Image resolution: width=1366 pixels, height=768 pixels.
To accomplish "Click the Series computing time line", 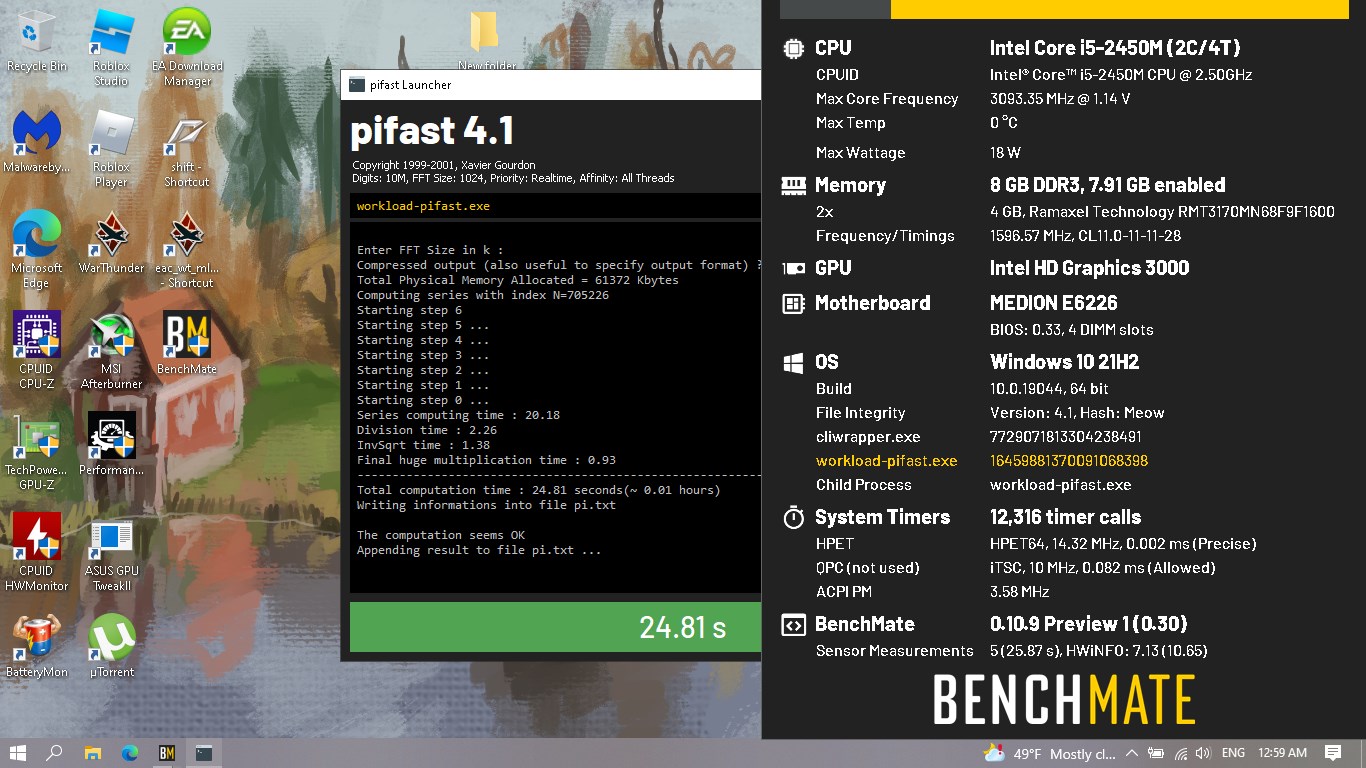I will (x=458, y=415).
